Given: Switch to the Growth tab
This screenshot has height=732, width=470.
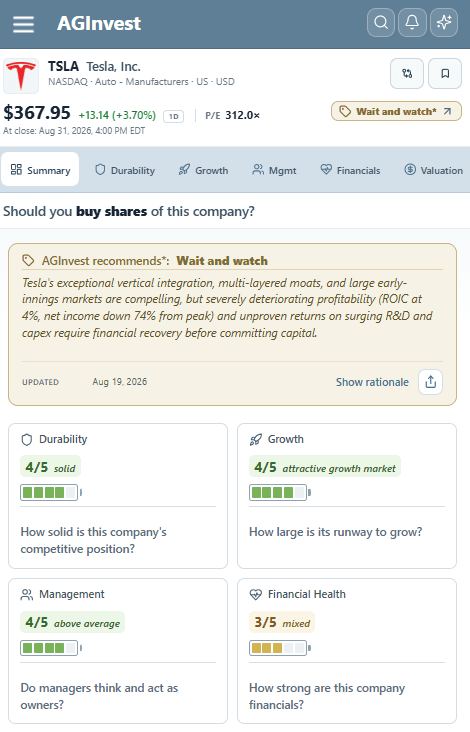Looking at the screenshot, I should [203, 170].
